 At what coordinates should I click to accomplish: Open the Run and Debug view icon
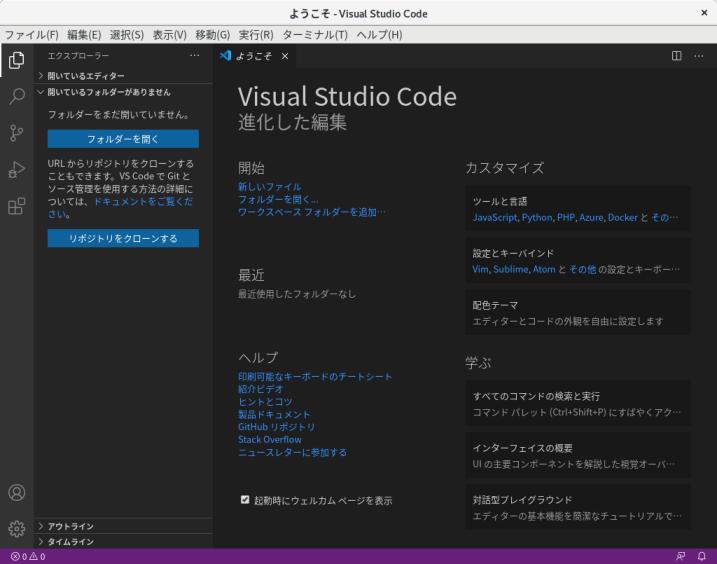pos(16,170)
